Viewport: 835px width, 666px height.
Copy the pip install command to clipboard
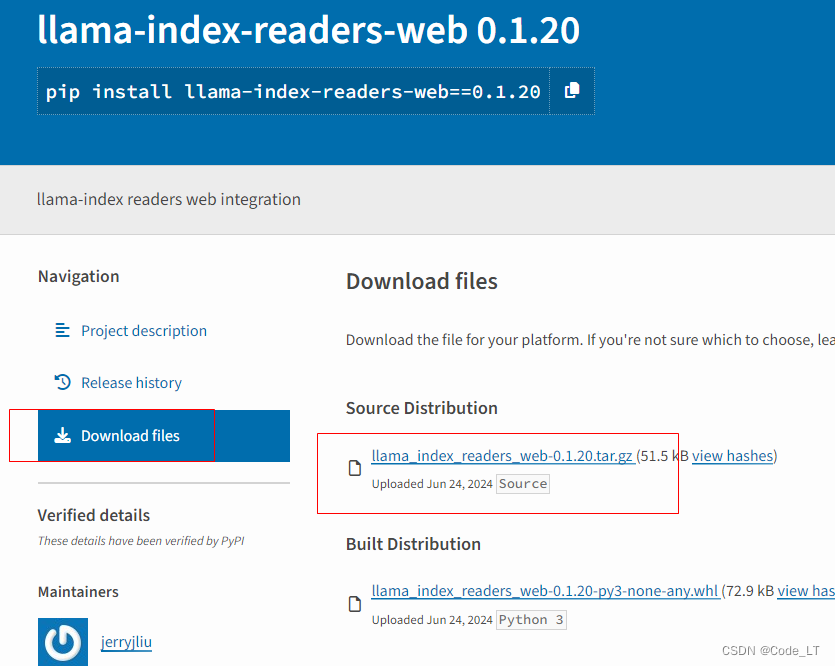572,91
